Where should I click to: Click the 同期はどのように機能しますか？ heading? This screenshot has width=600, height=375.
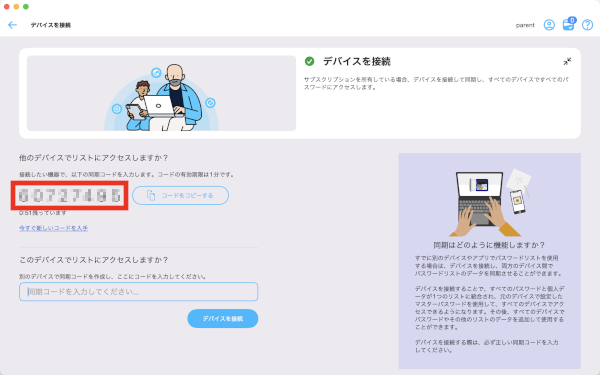489,245
